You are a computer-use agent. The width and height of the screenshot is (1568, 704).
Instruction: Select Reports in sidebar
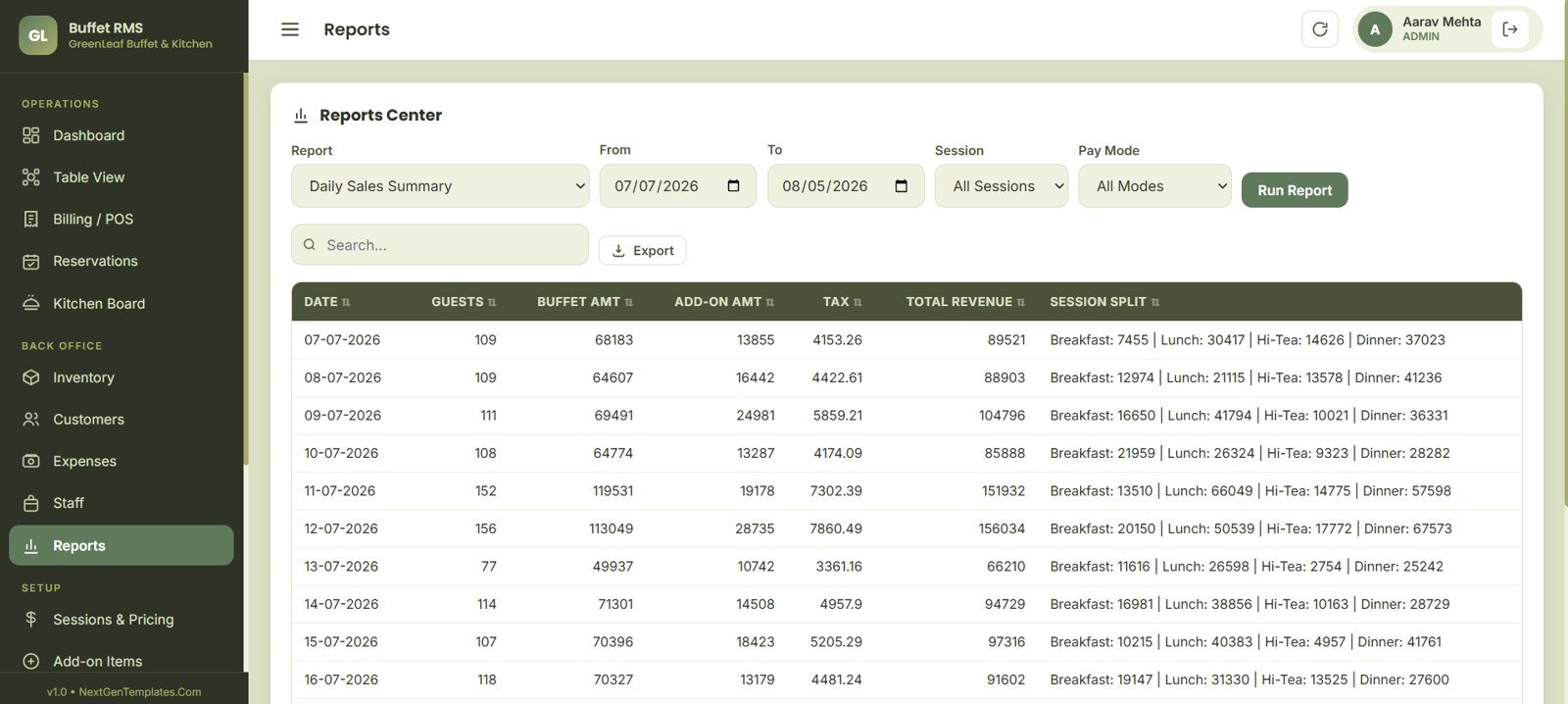(122, 545)
